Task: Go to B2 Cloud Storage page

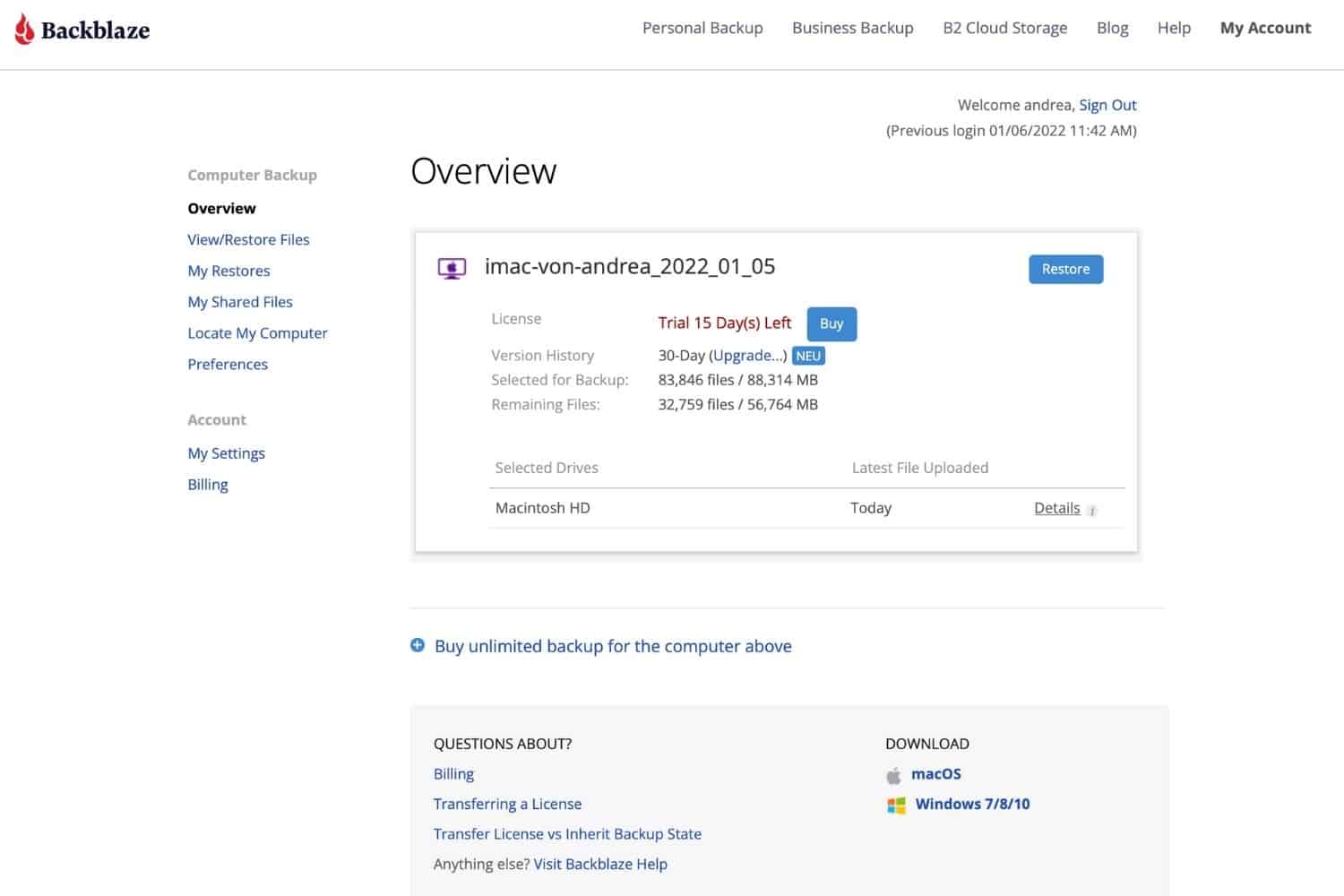Action: 1004,28
